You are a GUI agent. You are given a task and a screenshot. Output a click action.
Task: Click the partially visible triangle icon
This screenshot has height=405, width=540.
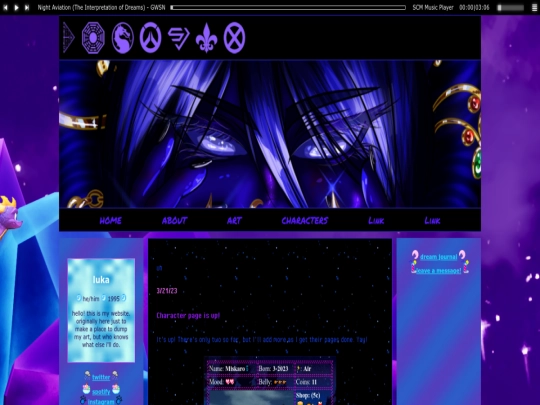pos(68,38)
